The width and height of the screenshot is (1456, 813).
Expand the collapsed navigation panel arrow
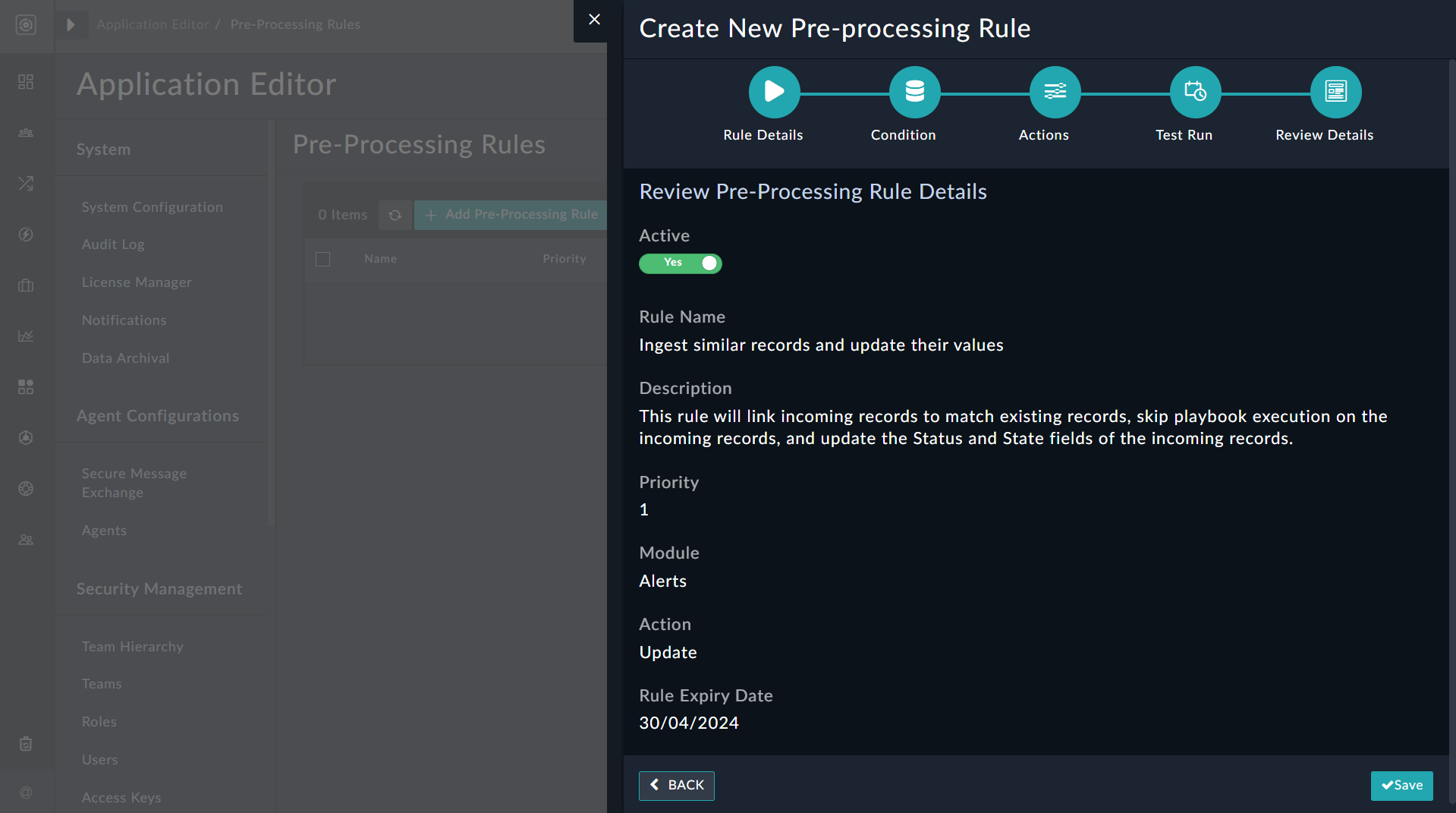72,24
